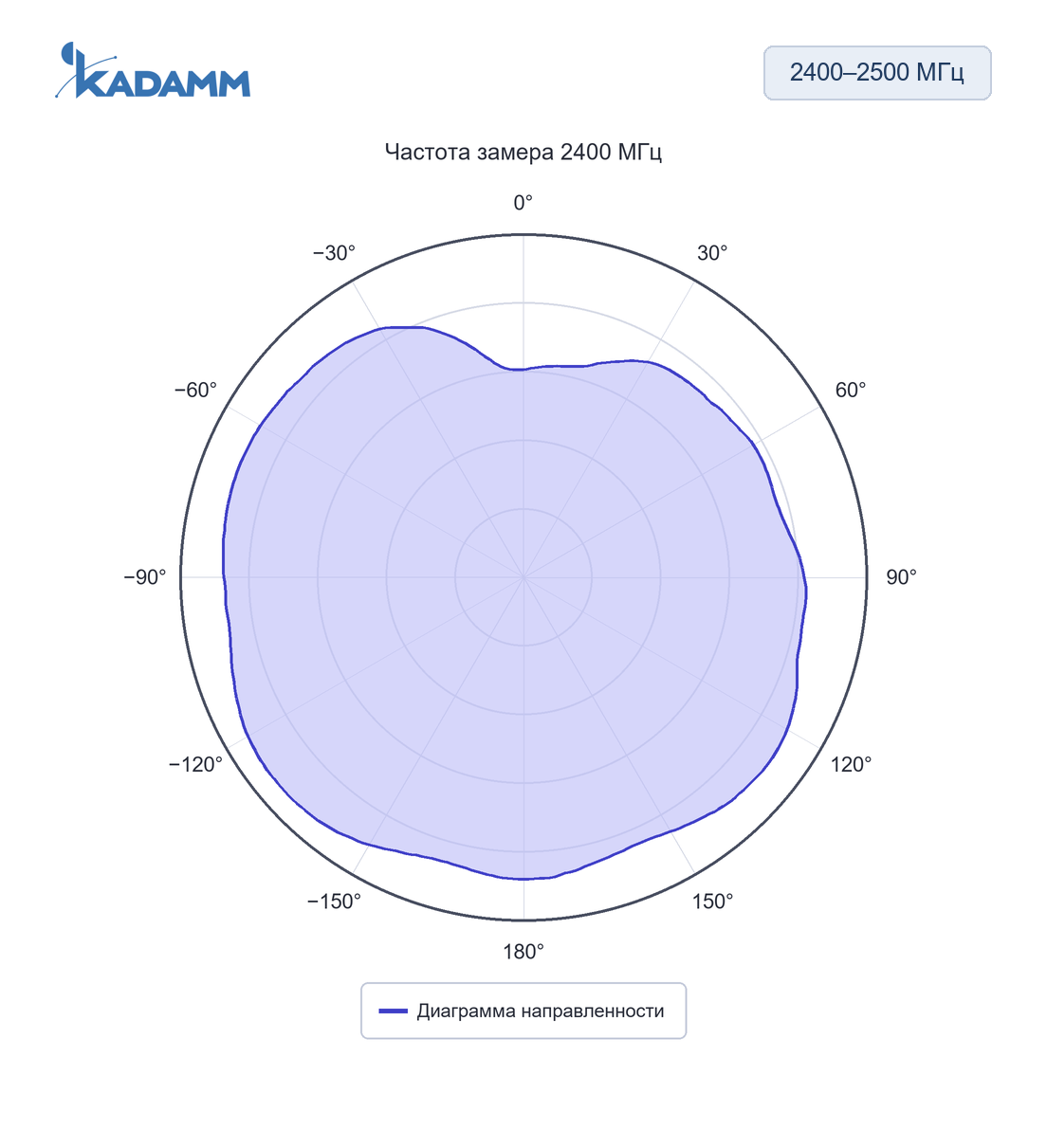
Task: Click the 60° angle label
Action: 851,391
